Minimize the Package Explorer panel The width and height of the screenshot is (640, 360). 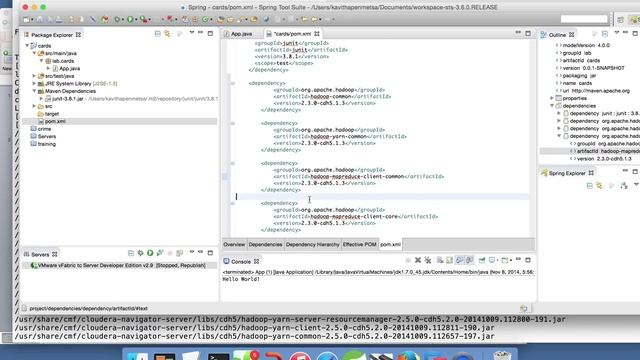coord(200,33)
